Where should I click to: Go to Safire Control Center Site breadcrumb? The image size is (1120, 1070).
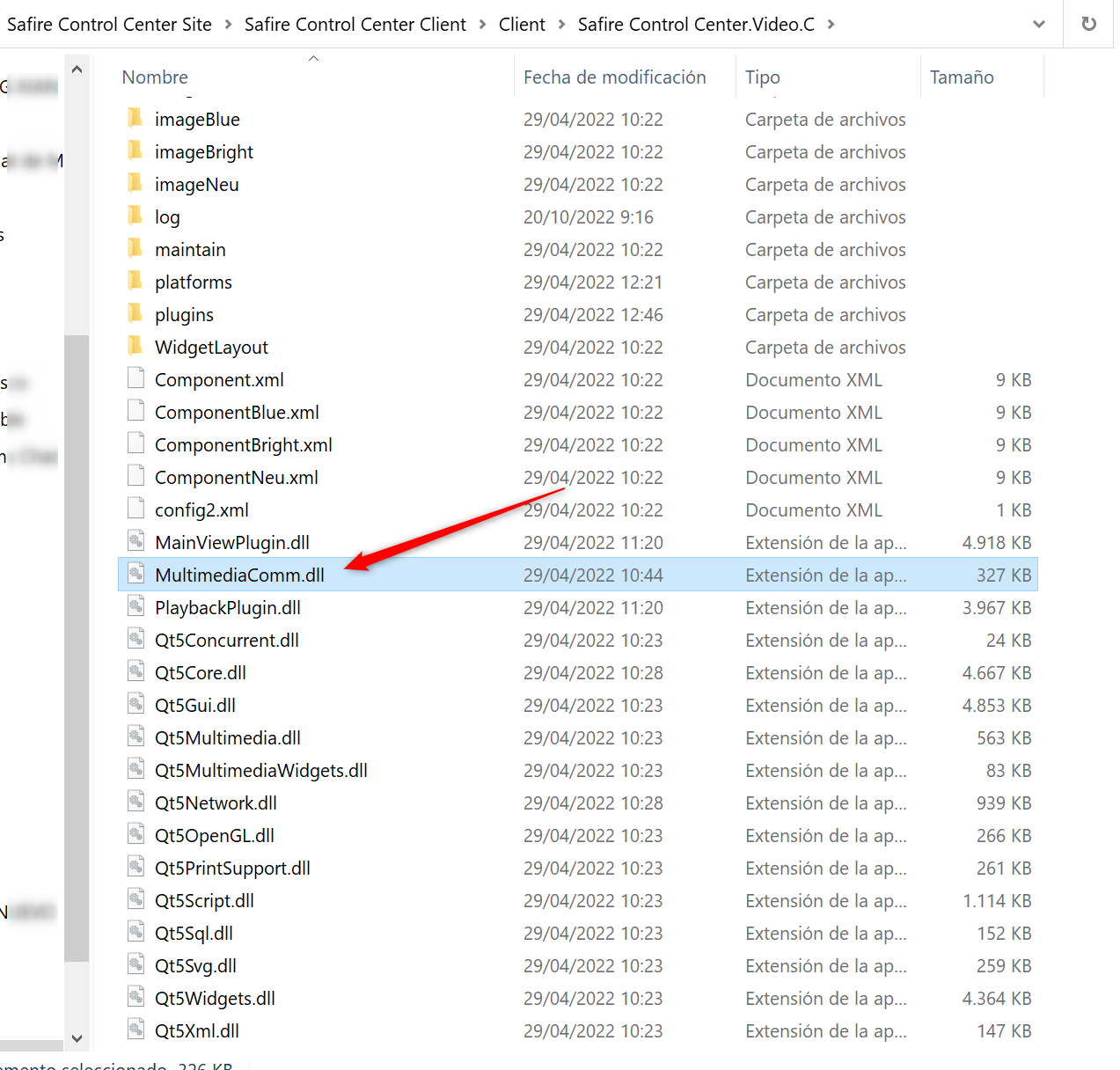109,25
